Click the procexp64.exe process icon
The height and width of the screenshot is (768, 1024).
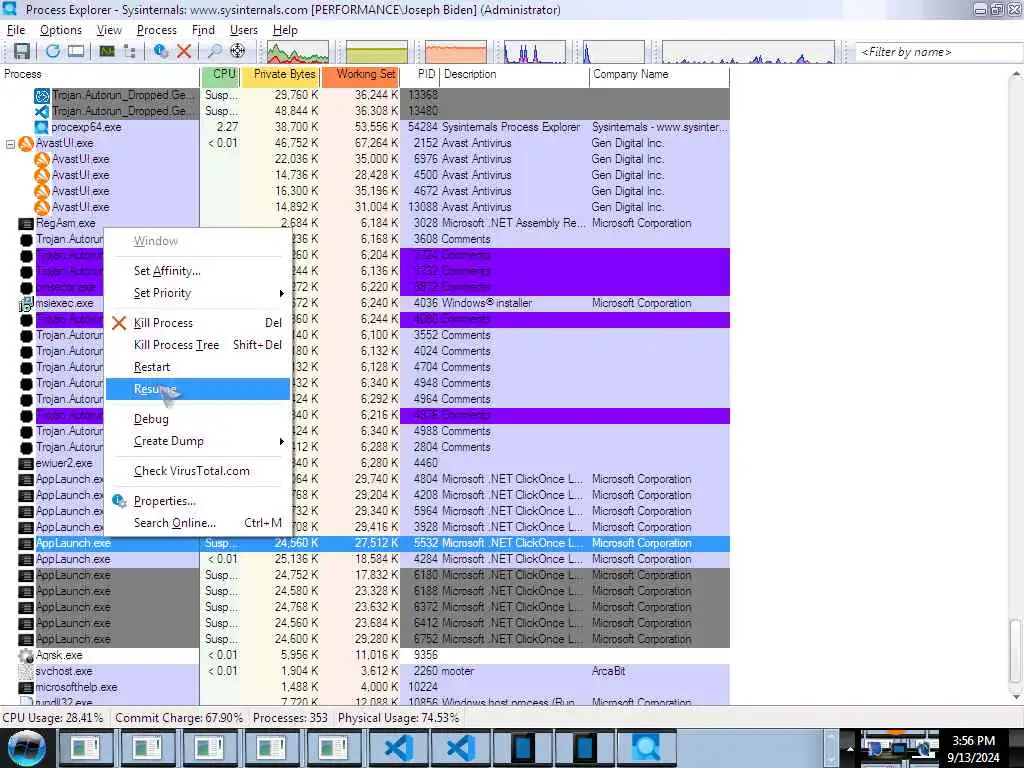[x=42, y=127]
